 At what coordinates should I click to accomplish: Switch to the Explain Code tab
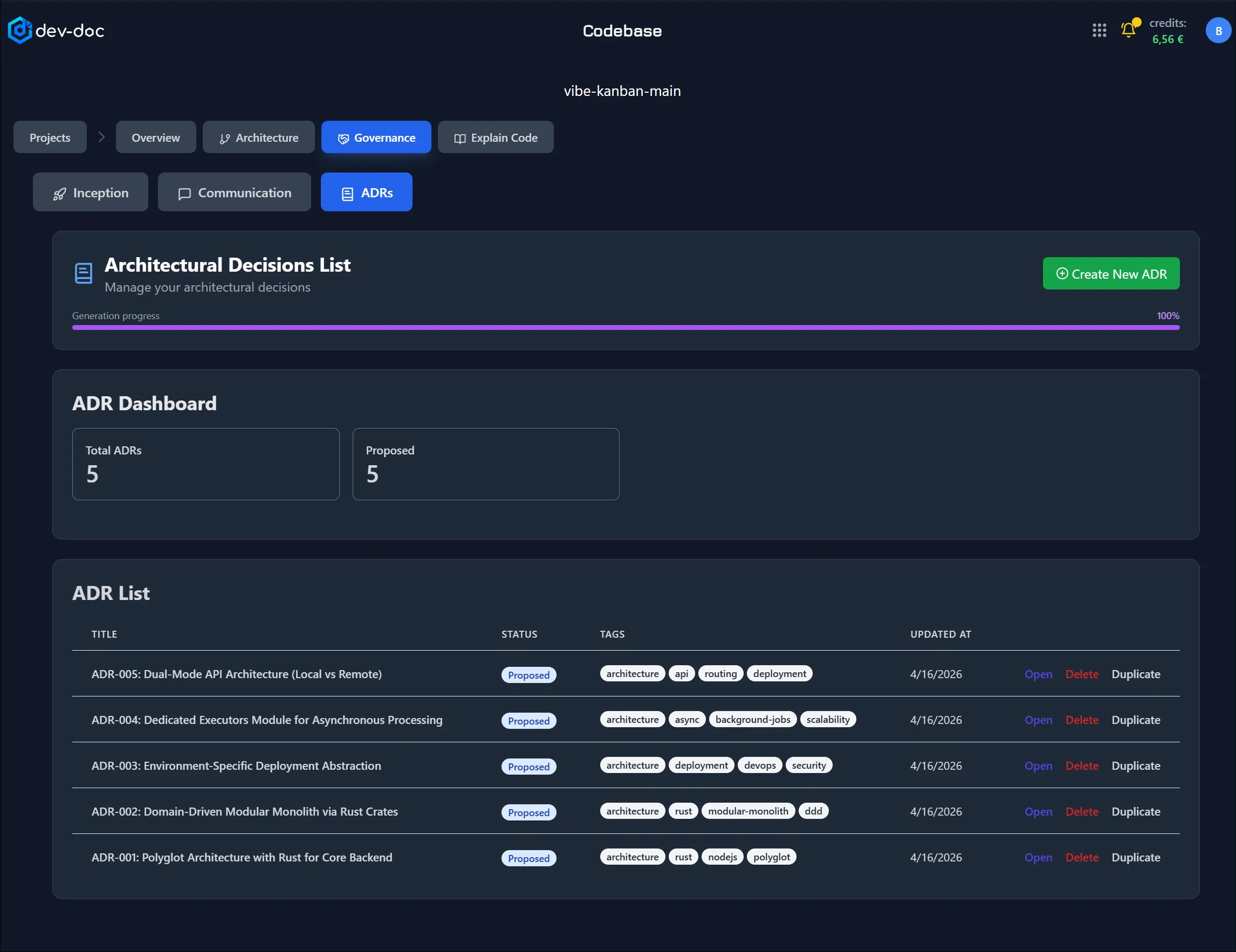[496, 137]
